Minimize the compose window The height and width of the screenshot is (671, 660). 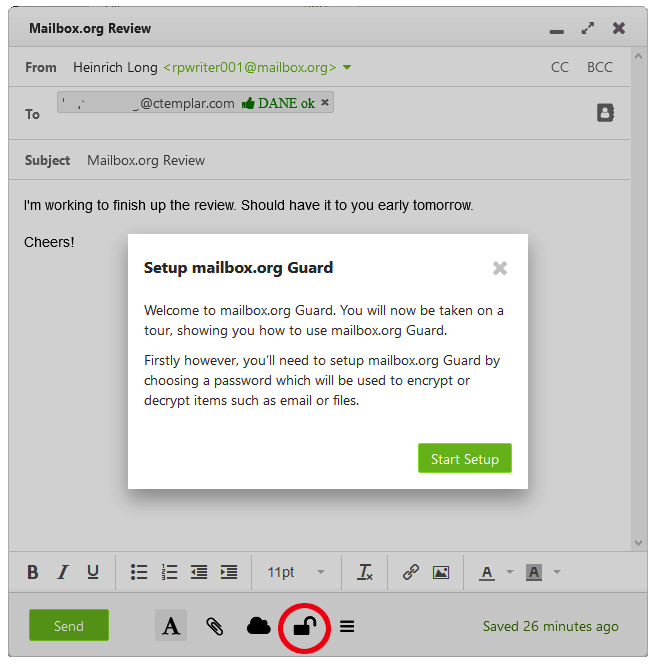557,32
